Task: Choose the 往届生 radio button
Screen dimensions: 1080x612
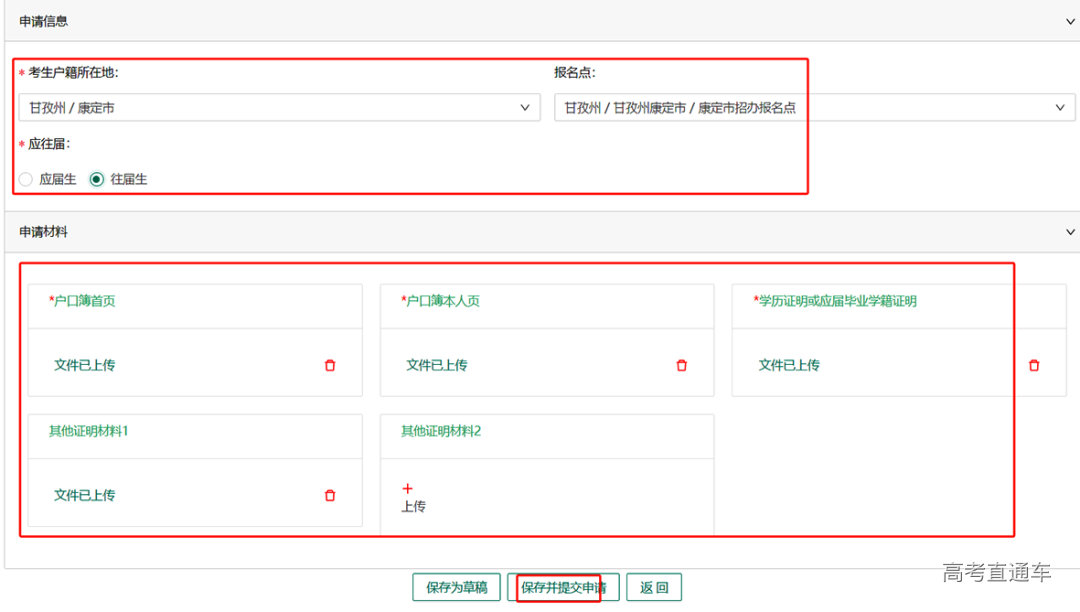Action: click(x=97, y=180)
